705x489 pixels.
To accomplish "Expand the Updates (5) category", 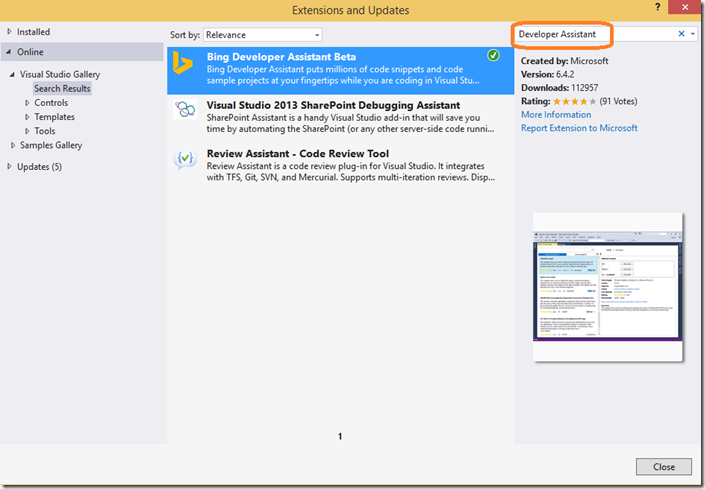I will [x=9, y=167].
